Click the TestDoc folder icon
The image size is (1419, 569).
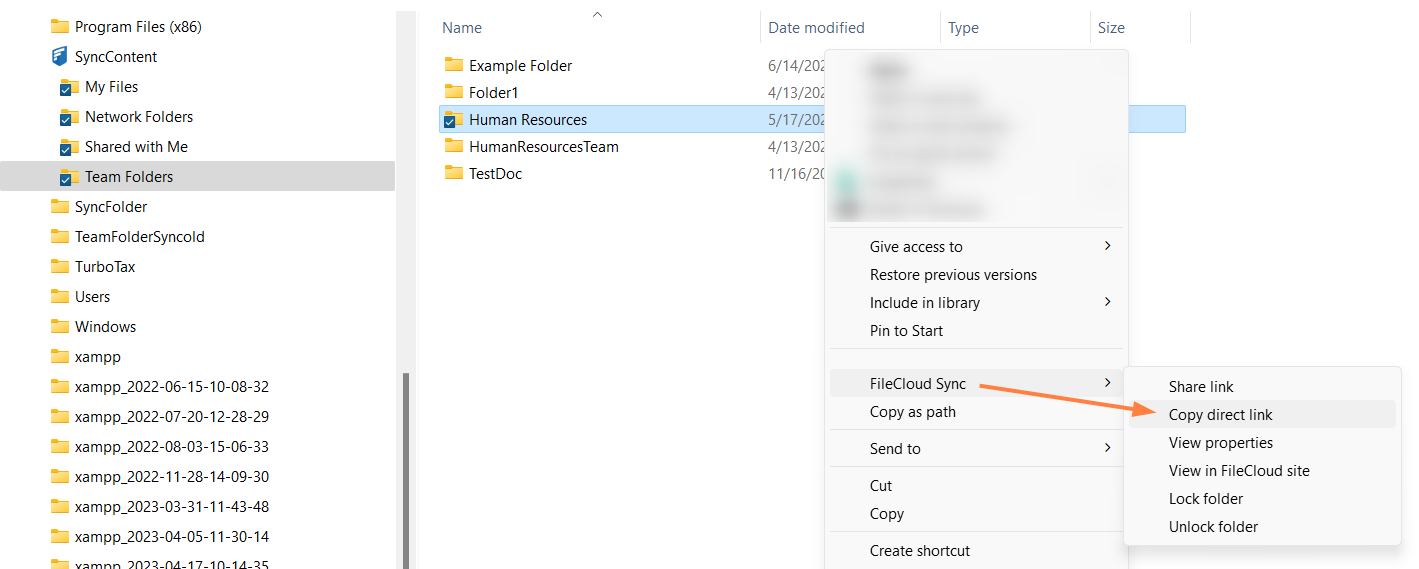pos(455,174)
